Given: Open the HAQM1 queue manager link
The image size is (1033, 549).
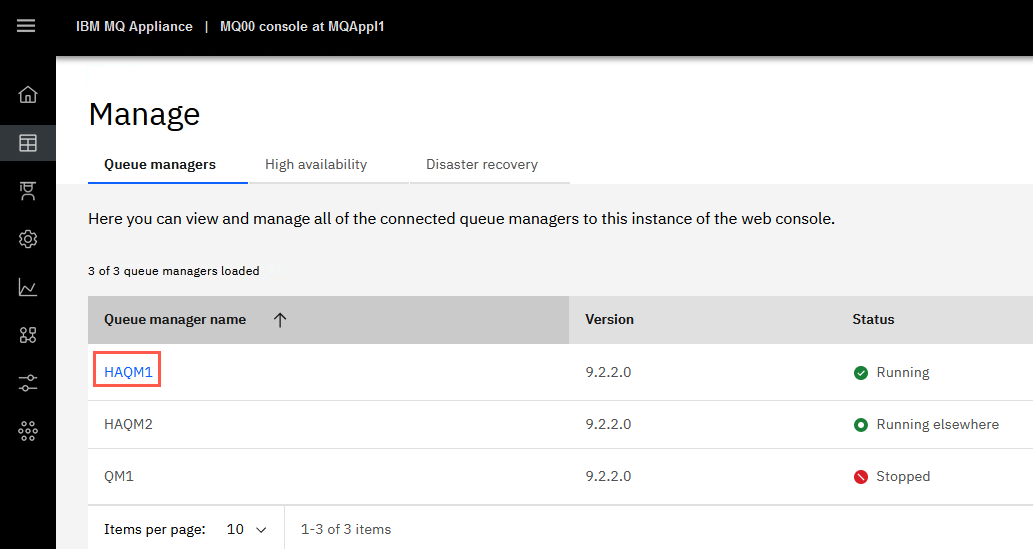Looking at the screenshot, I should (x=128, y=372).
